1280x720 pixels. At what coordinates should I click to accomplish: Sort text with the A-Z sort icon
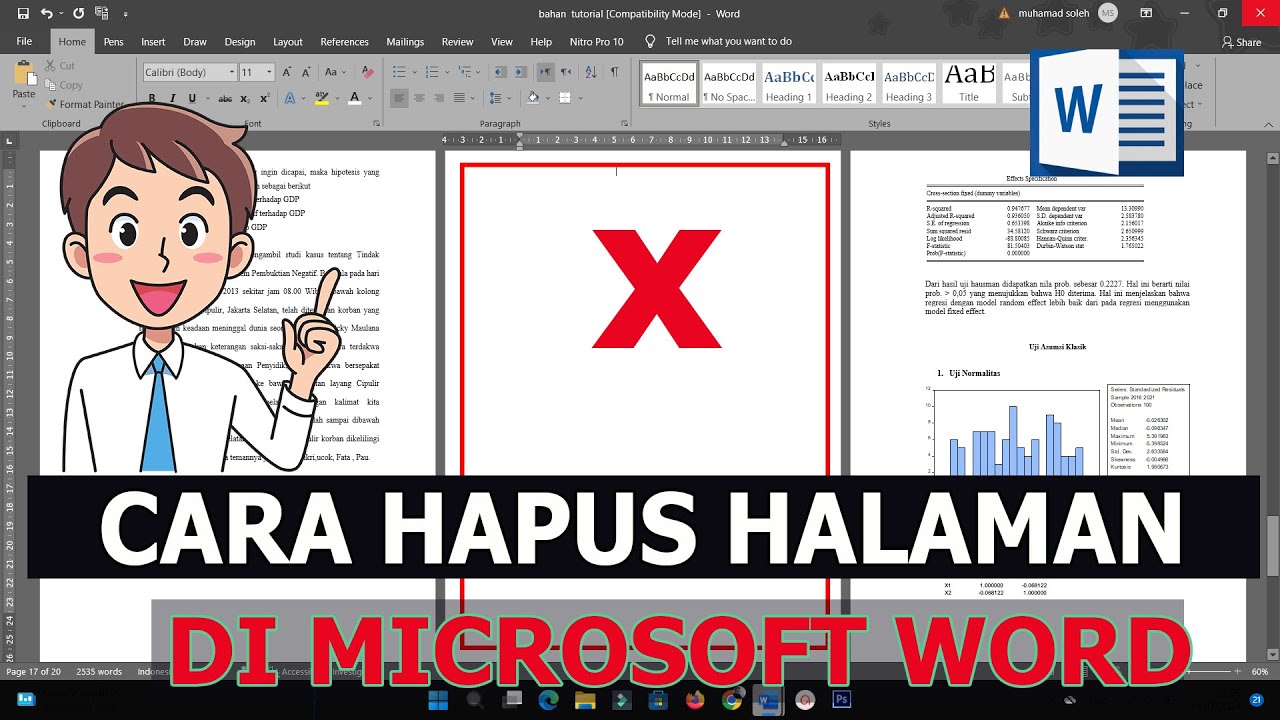590,72
